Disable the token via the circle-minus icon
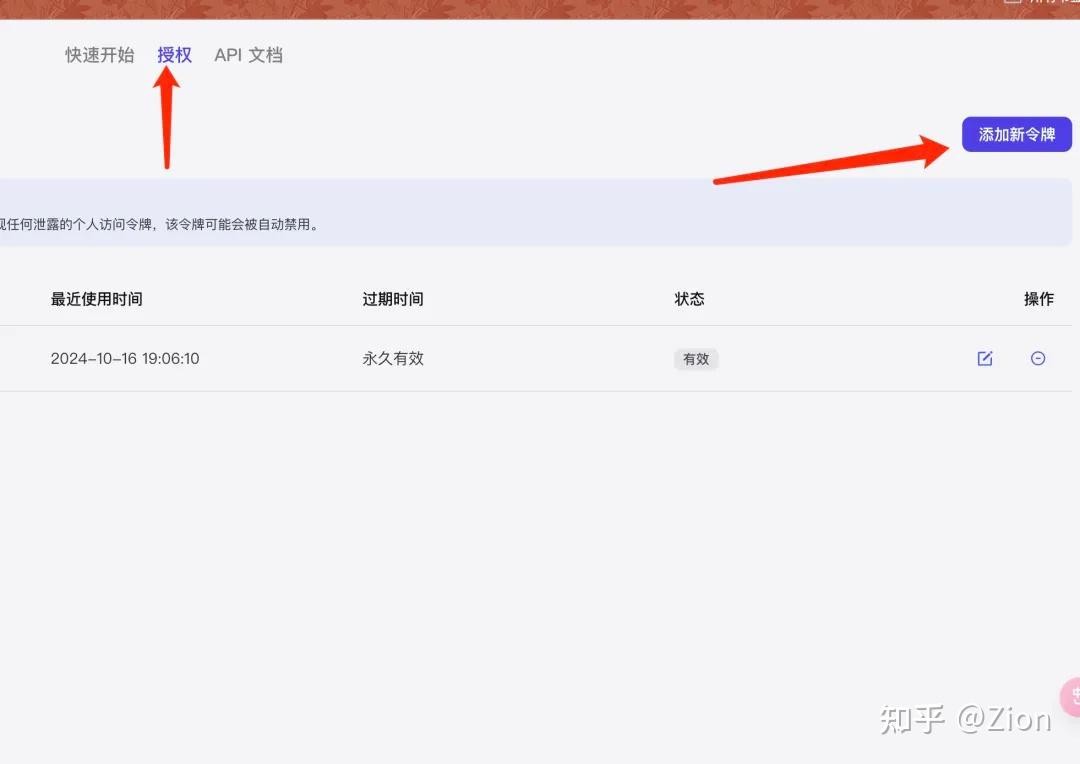 [x=1038, y=358]
